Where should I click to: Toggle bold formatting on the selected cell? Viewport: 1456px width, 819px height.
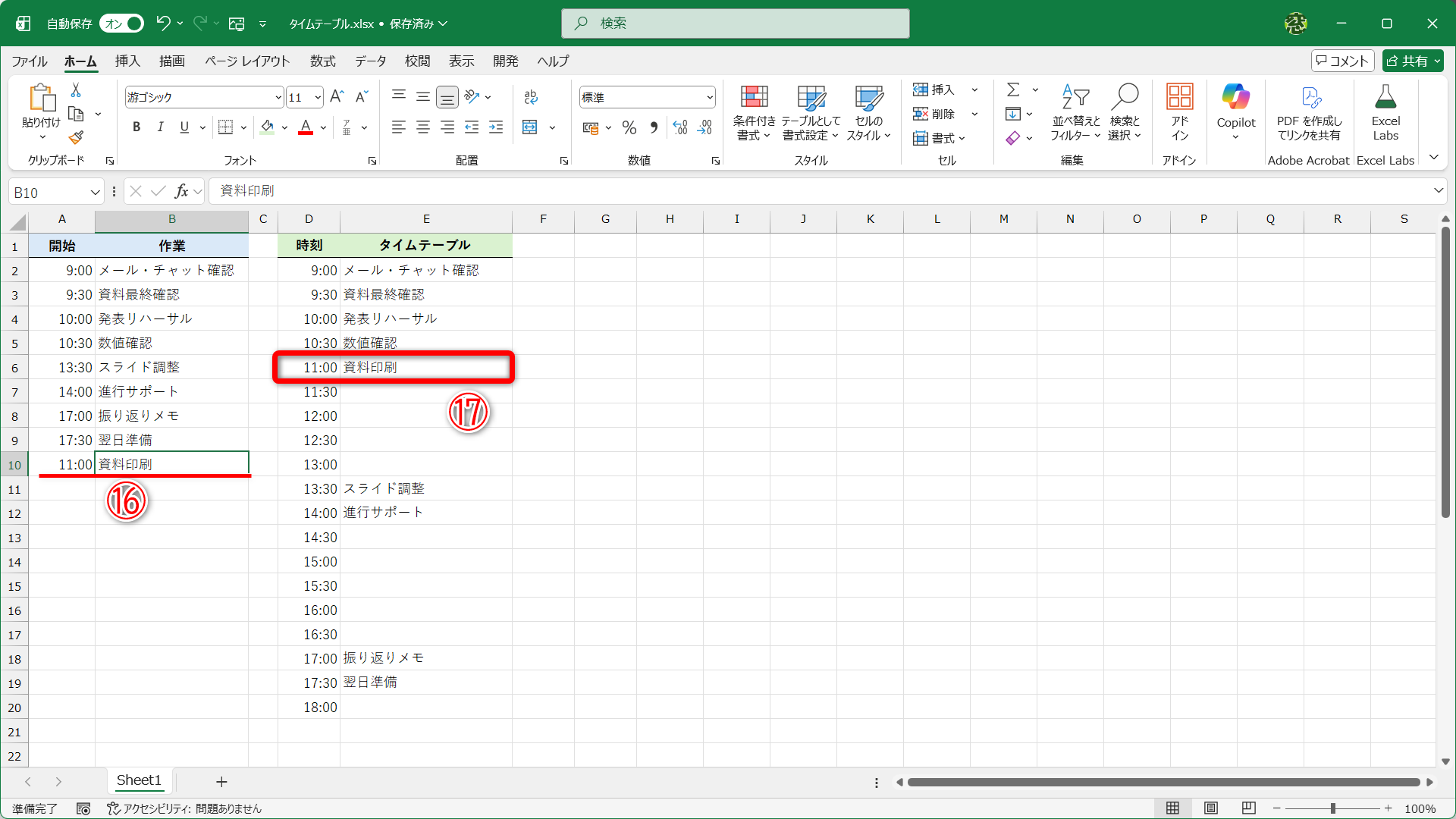coord(136,127)
